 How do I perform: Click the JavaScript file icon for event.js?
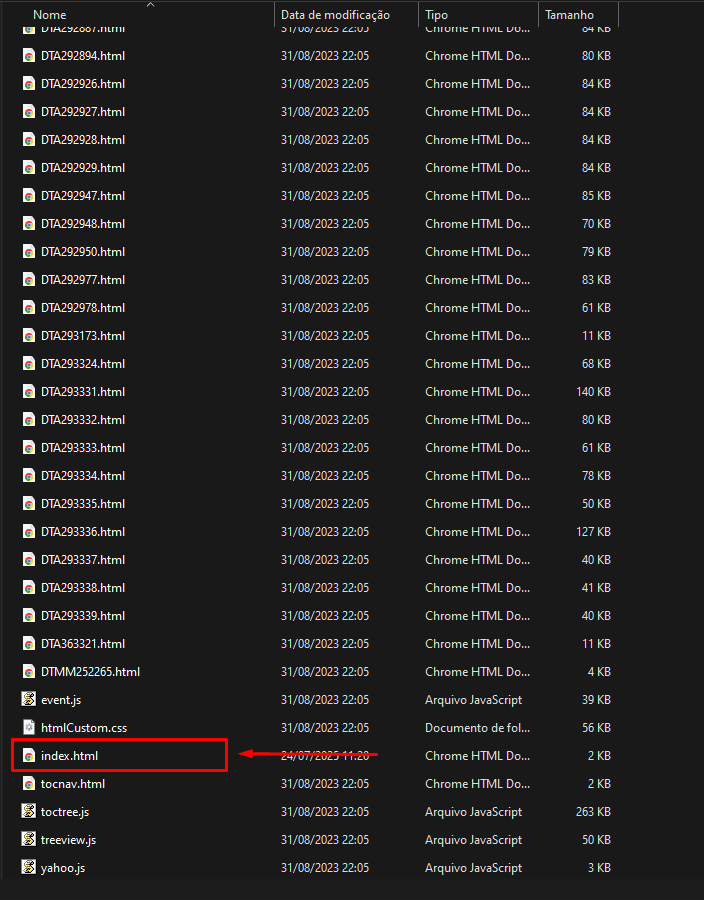point(29,700)
